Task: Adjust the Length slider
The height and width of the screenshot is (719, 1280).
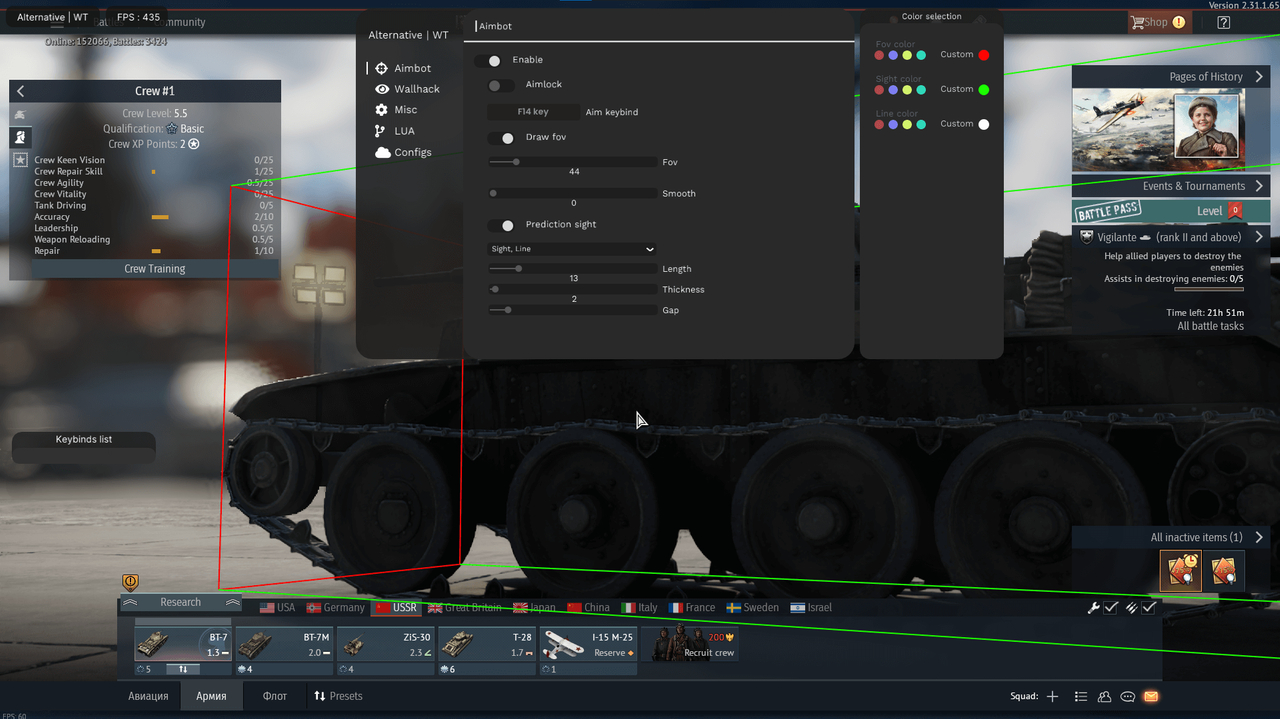Action: (572, 269)
